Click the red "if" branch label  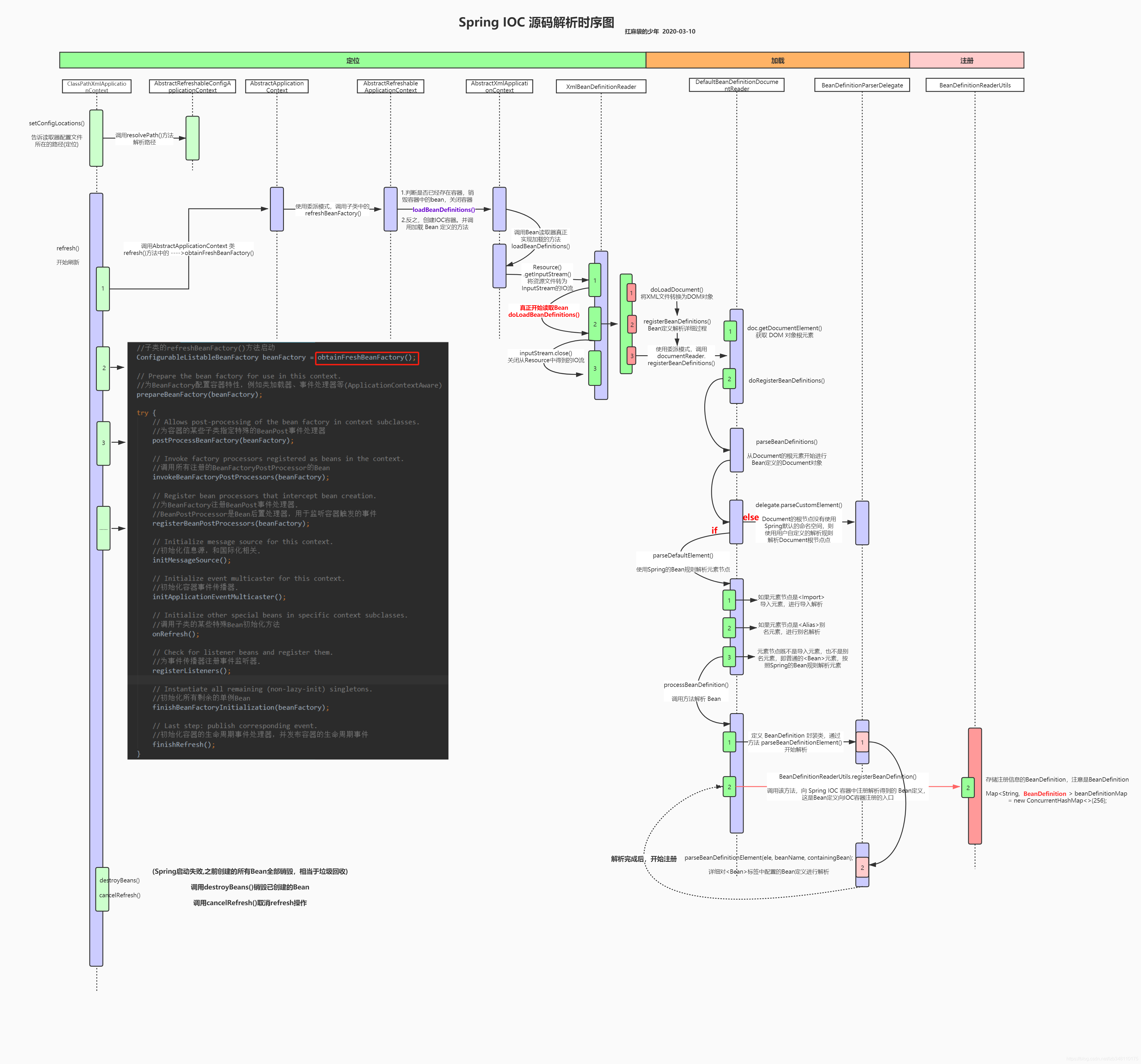pyautogui.click(x=714, y=530)
